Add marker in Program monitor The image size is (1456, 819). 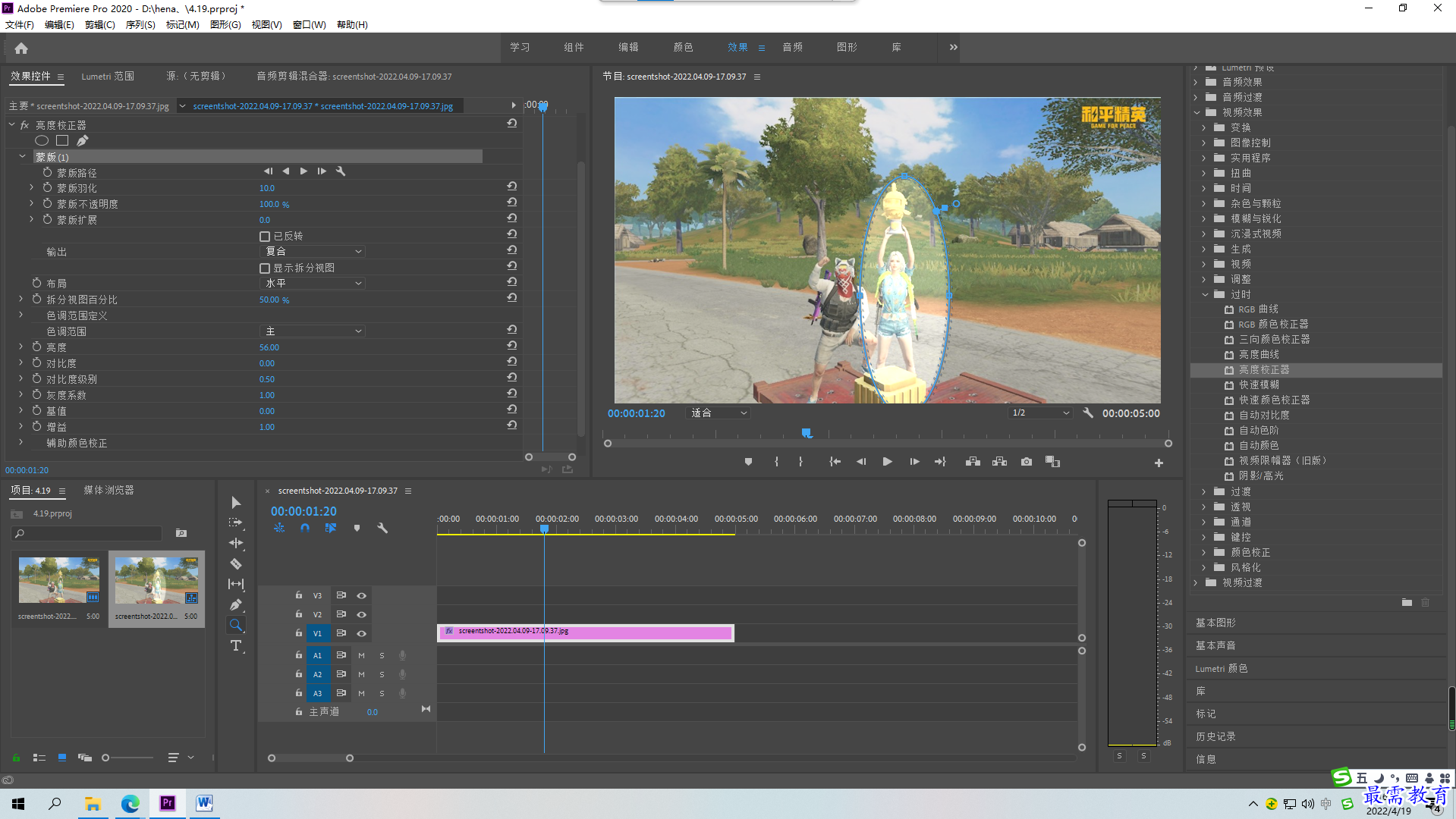coord(748,461)
